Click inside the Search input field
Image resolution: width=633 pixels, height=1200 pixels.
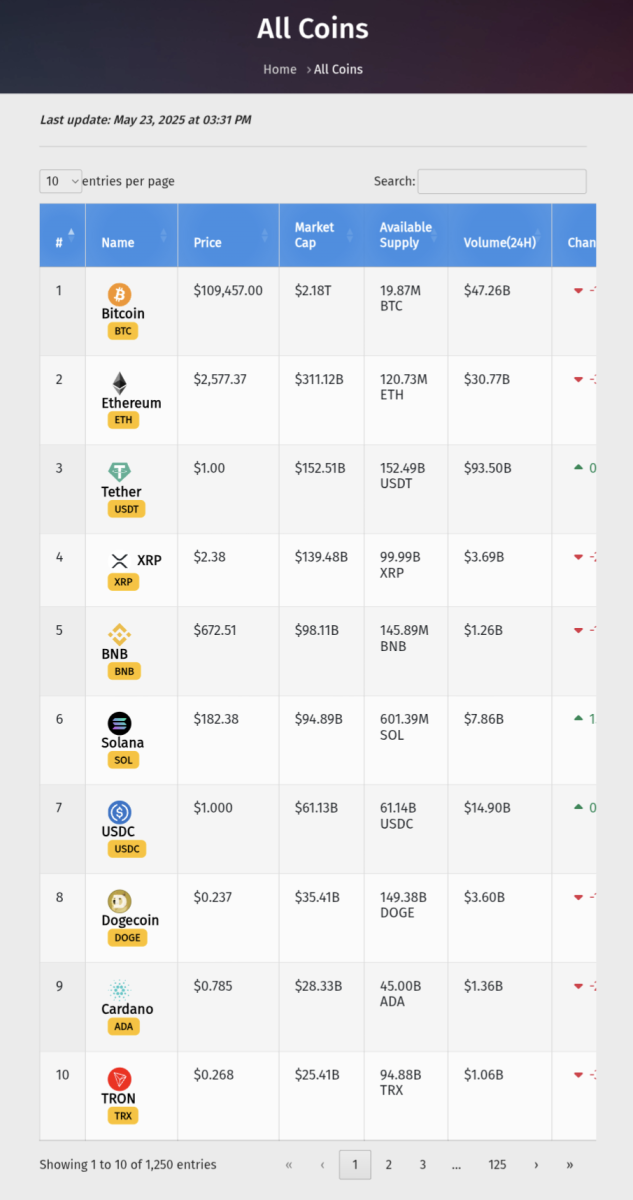(x=502, y=181)
